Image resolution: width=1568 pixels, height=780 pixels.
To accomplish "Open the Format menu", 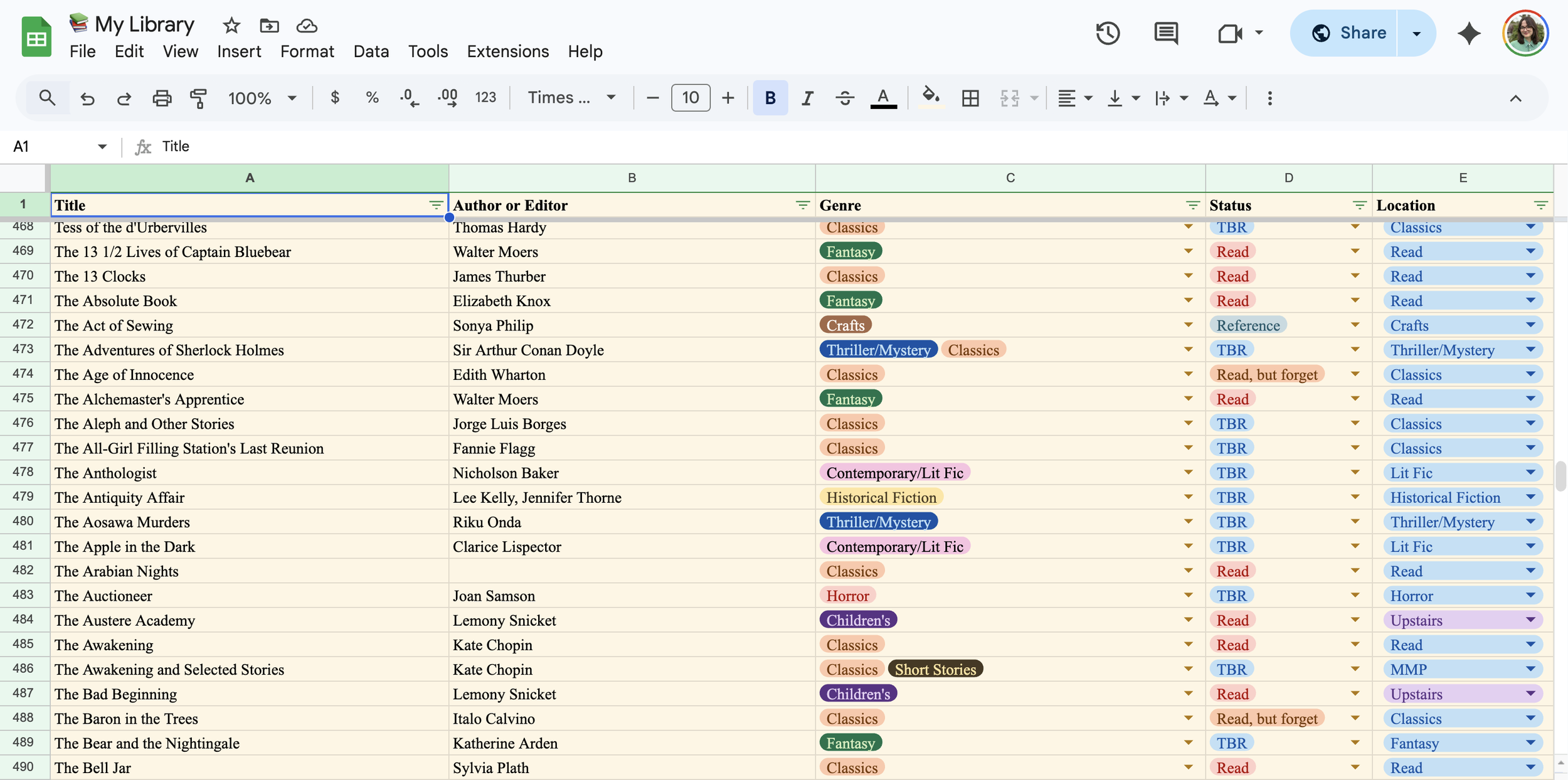I will (307, 51).
